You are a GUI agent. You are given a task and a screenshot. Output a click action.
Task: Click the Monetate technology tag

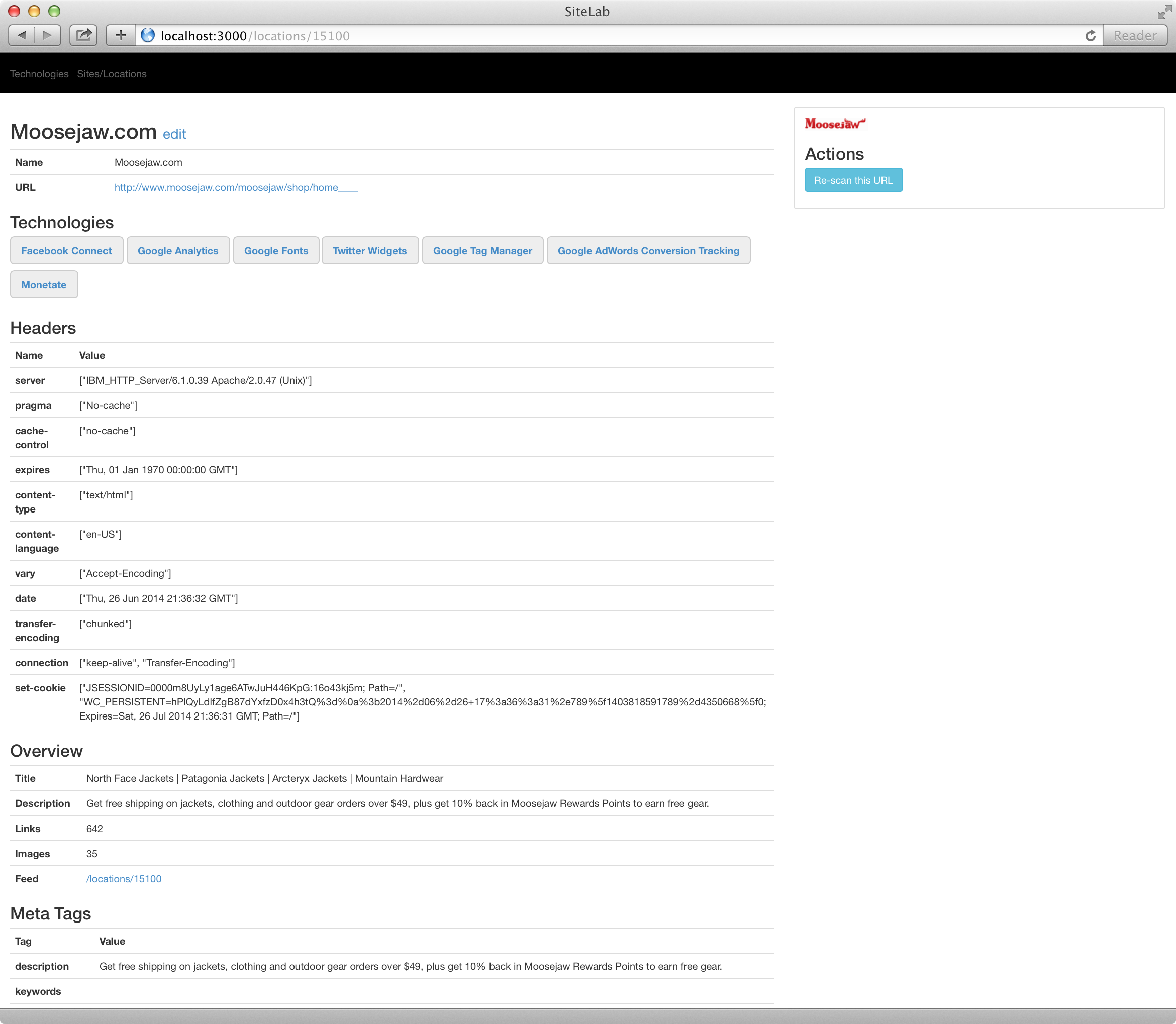43,284
